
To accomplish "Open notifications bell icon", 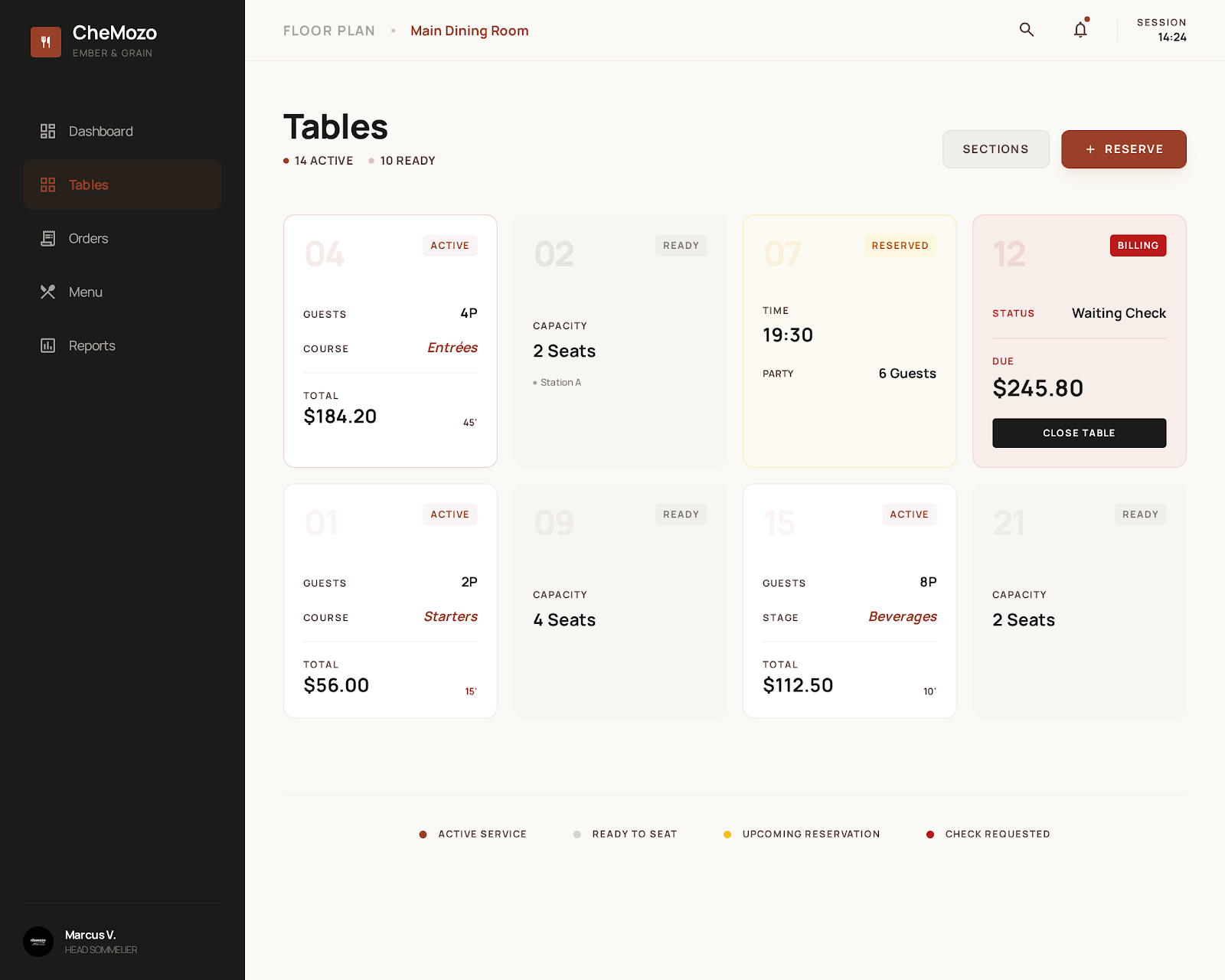I will pos(1080,30).
